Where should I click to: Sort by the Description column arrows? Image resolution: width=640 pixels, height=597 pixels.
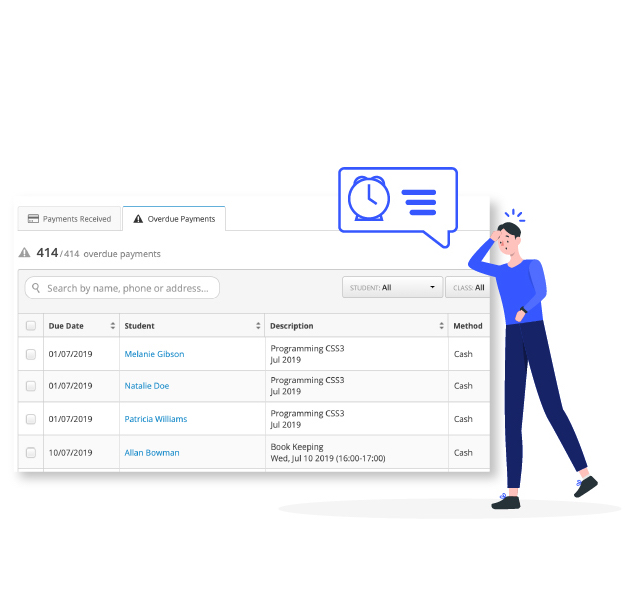441,325
